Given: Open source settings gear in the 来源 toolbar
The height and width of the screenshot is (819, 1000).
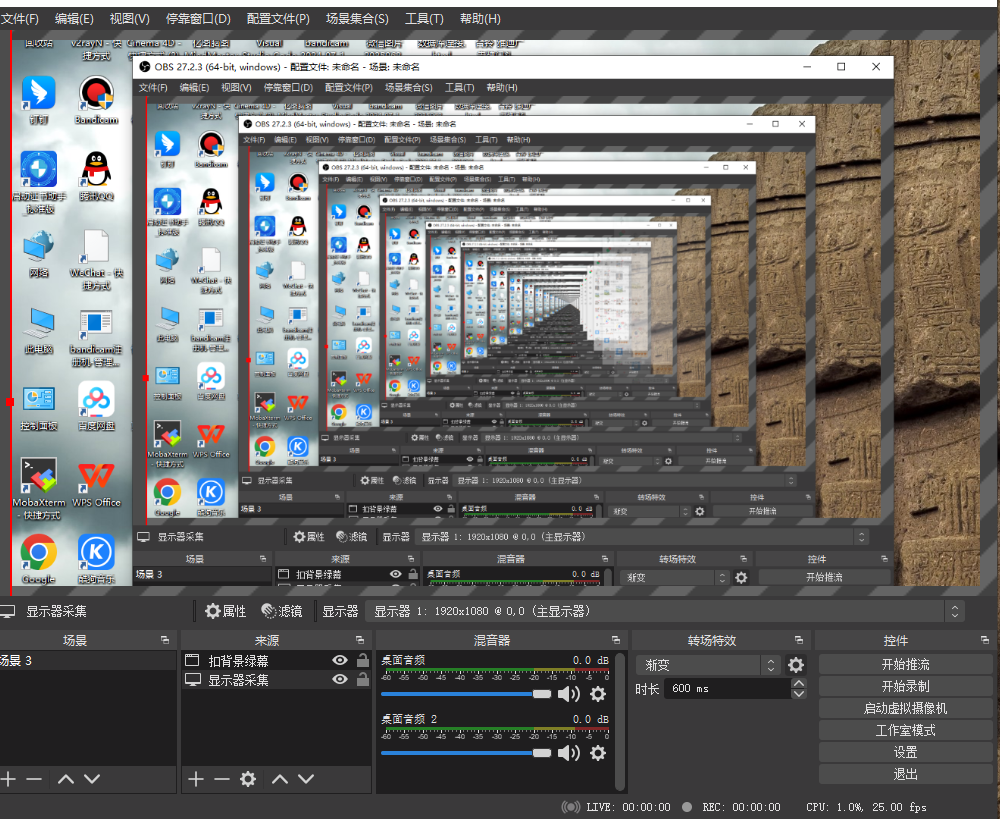Looking at the screenshot, I should [x=248, y=779].
